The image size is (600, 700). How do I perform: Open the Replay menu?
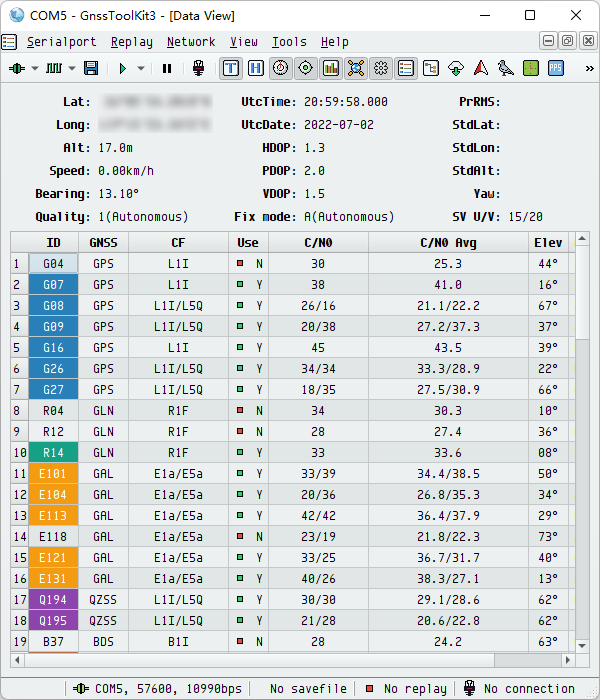pyautogui.click(x=132, y=42)
